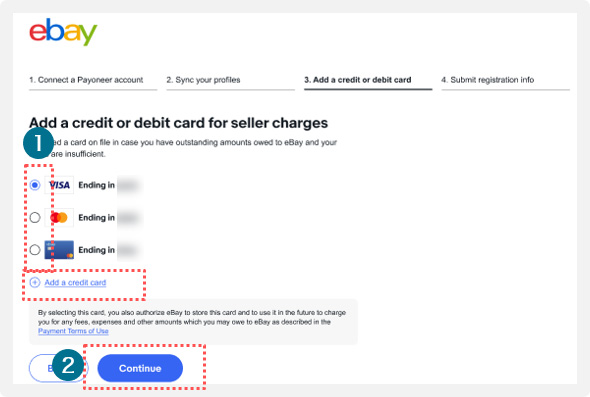Click the Continue button
This screenshot has width=590, height=397.
pyautogui.click(x=140, y=368)
